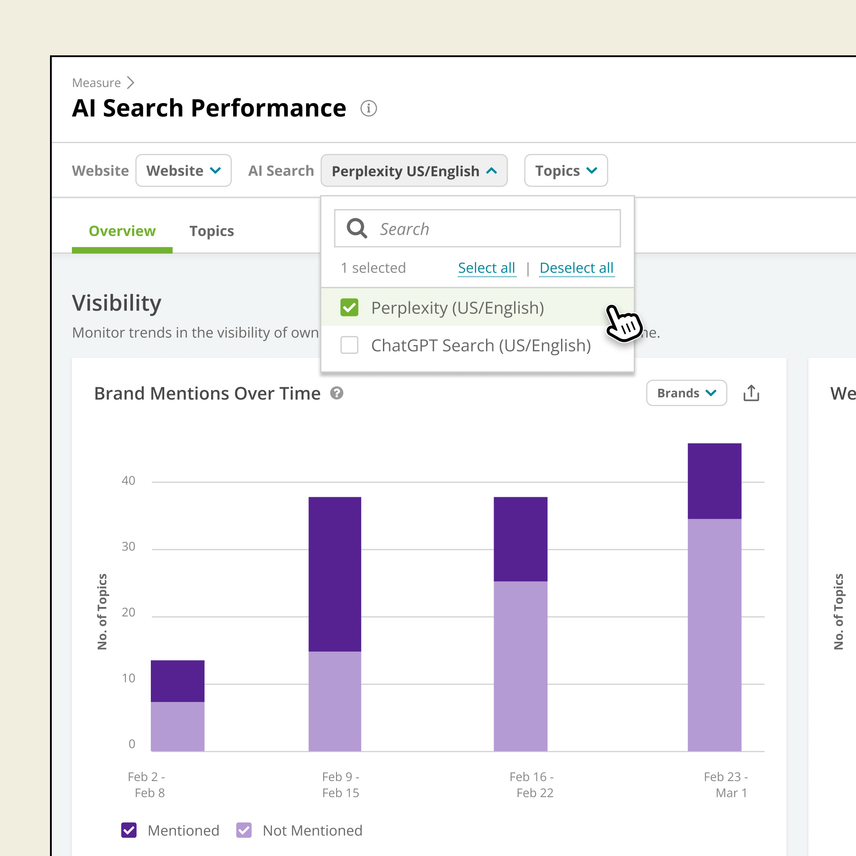
Task: Open the Topics filter dropdown
Action: click(566, 170)
